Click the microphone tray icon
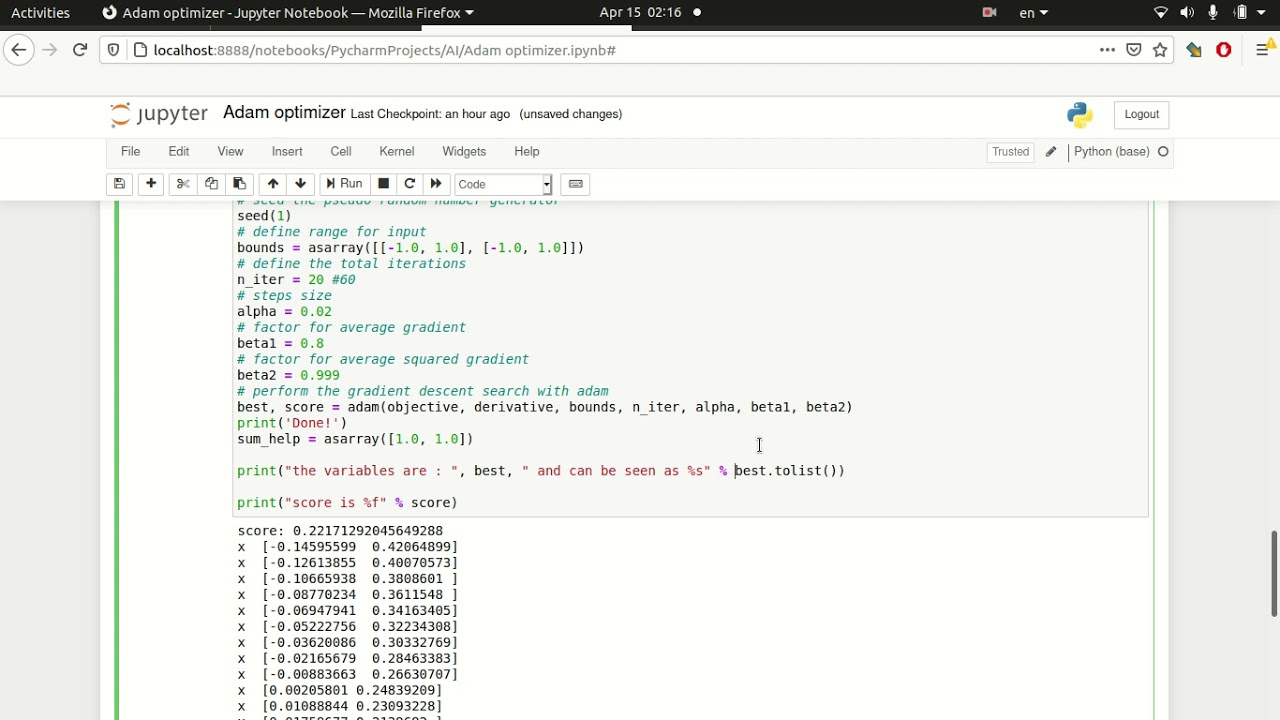 (1213, 13)
